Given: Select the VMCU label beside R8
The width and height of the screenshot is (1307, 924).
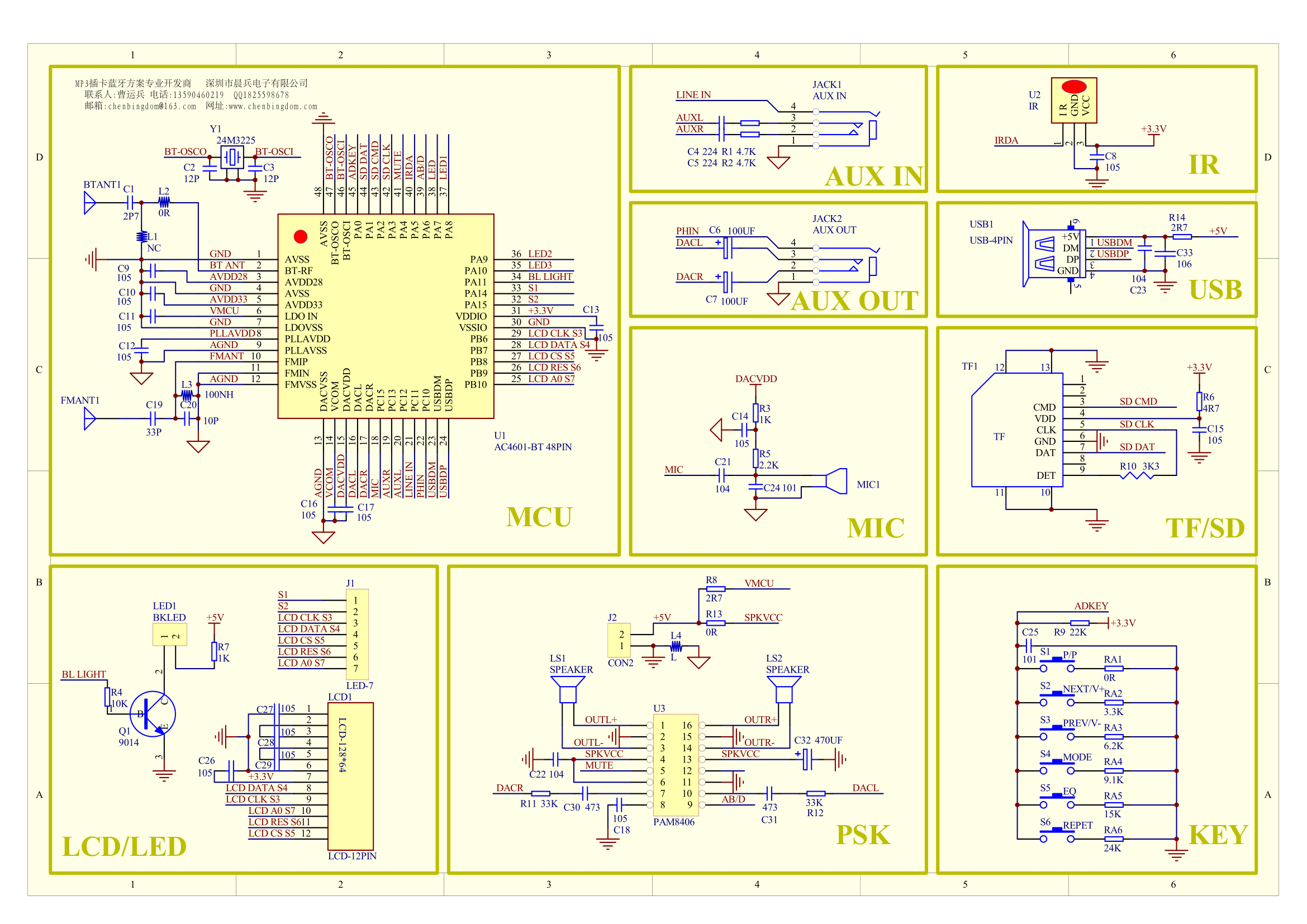Looking at the screenshot, I should point(759,584).
